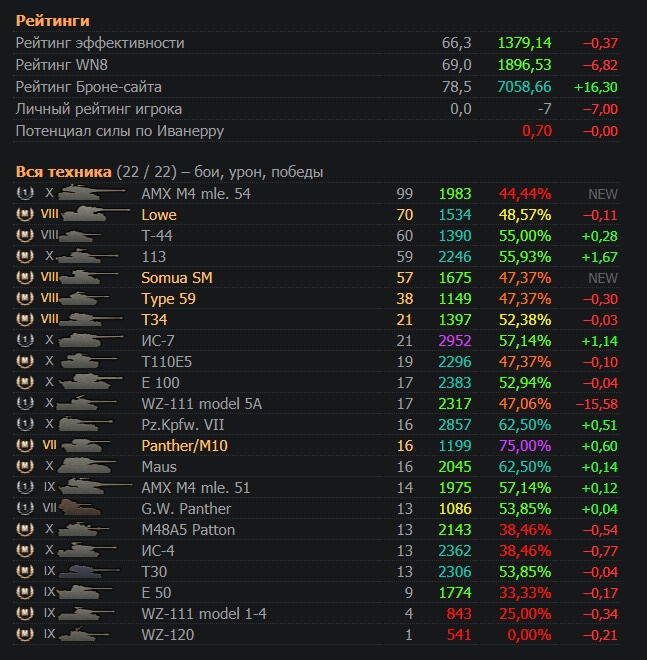647x660 pixels.
Task: Click the AMX M4 mle. 54 tank silhouette icon
Action: [90, 193]
